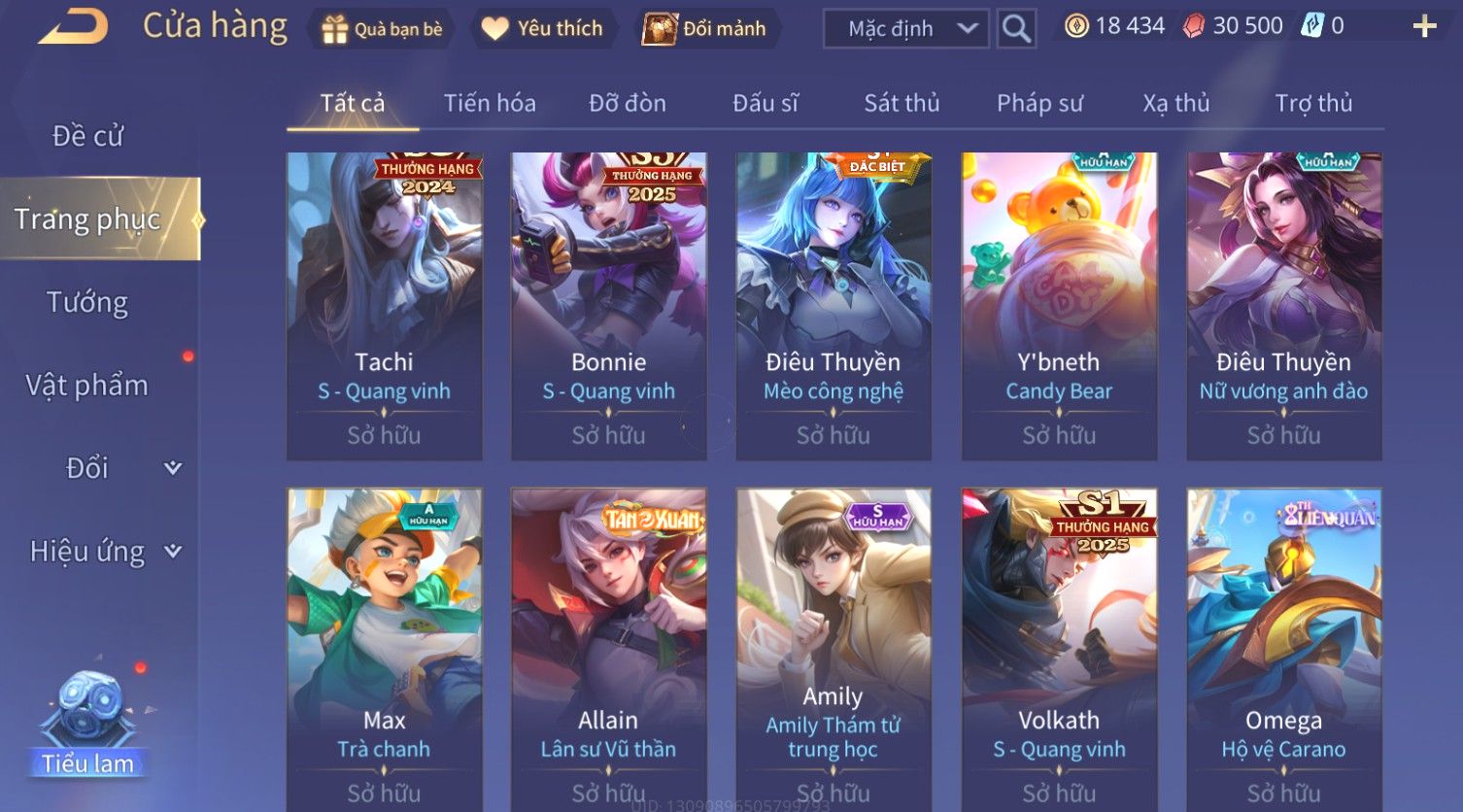1463x812 pixels.
Task: Expand the Hiệu ứng sidebar section
Action: coord(173,552)
